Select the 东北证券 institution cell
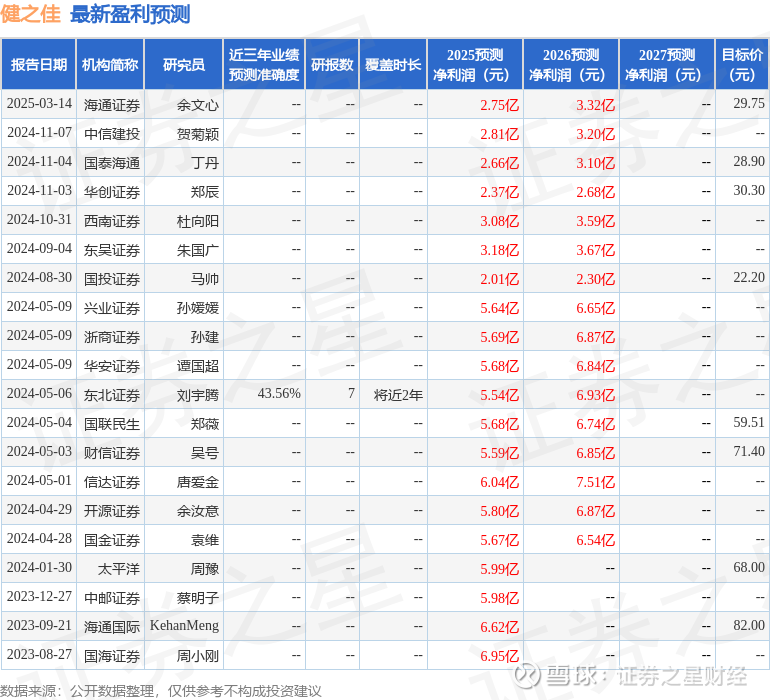The width and height of the screenshot is (770, 700). coord(112,395)
